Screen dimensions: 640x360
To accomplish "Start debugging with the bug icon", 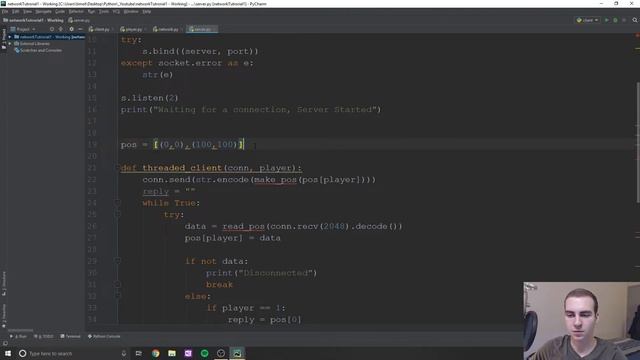I will click(615, 20).
